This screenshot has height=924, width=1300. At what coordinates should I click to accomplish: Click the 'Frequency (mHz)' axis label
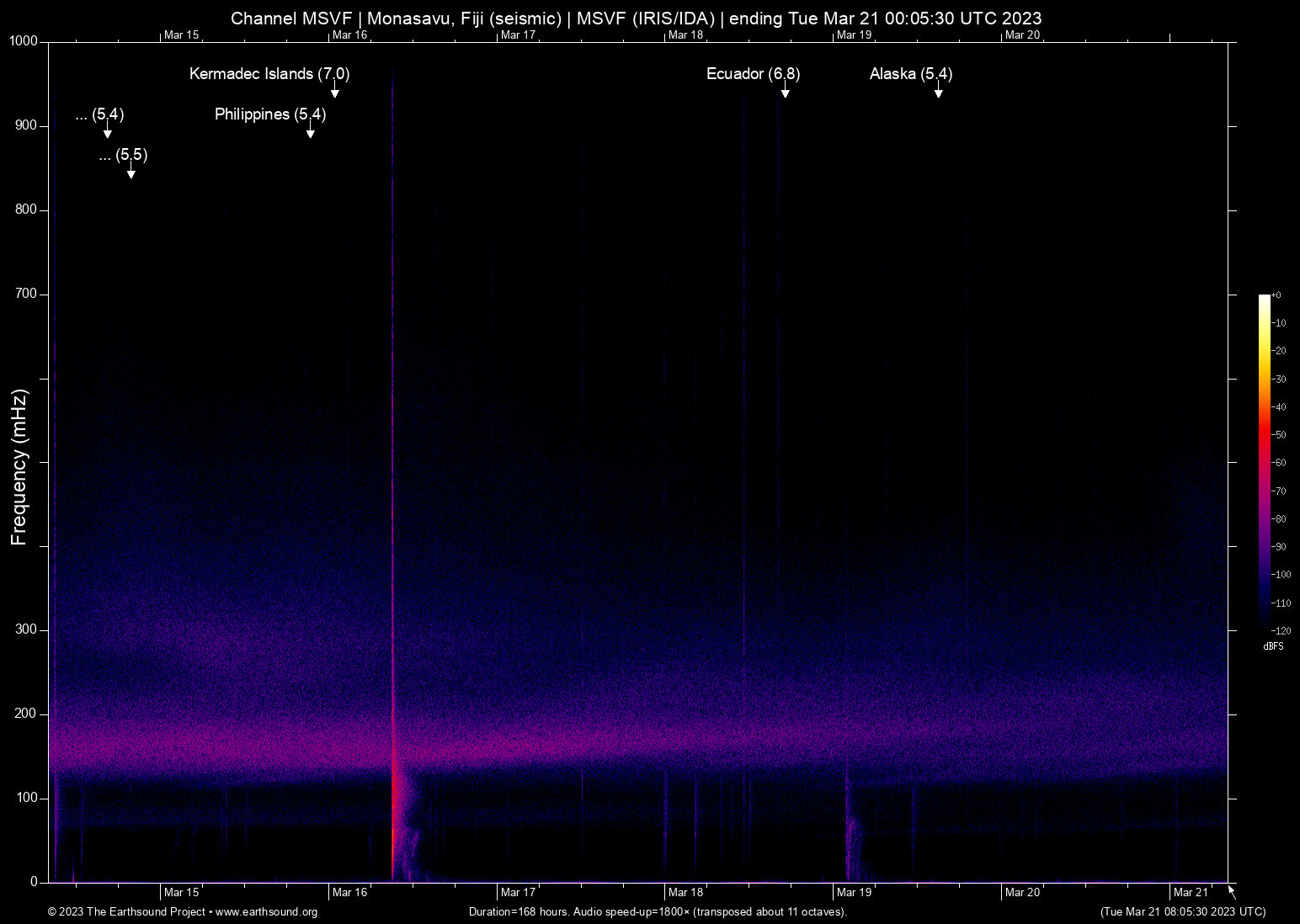tap(19, 467)
